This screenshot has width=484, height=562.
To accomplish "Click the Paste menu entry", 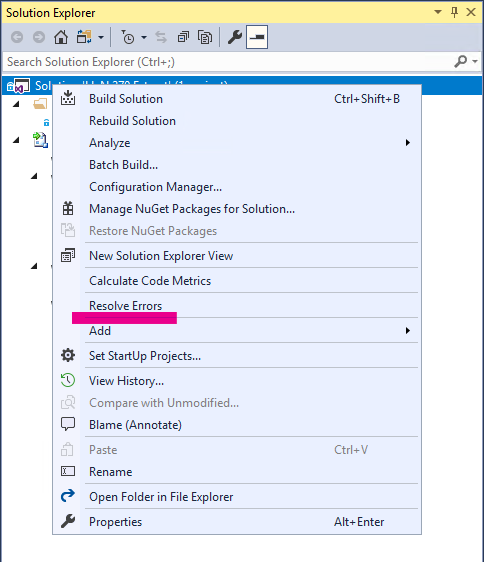I will (237, 450).
